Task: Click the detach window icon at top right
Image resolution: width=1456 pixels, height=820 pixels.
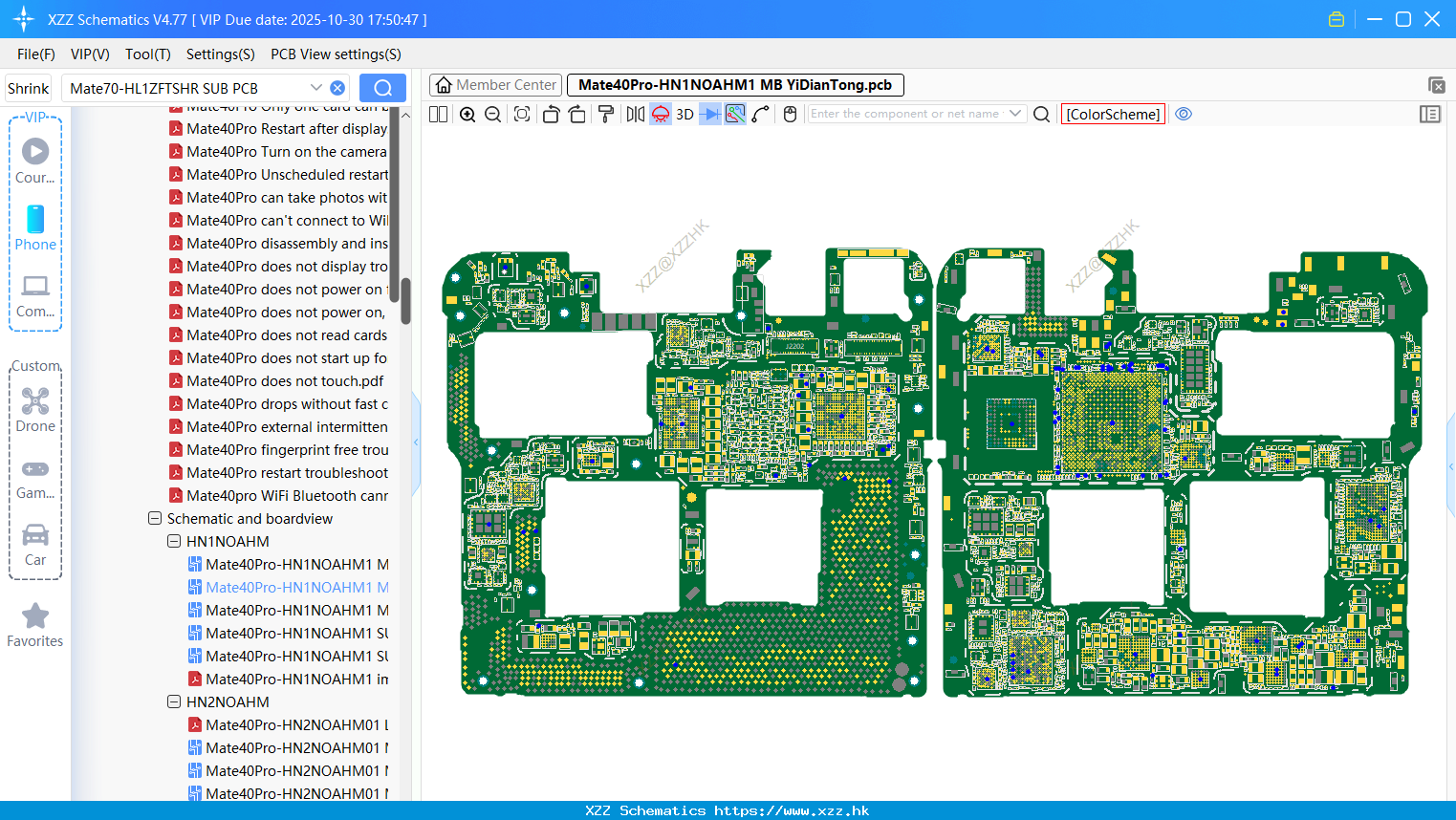Action: [1436, 85]
